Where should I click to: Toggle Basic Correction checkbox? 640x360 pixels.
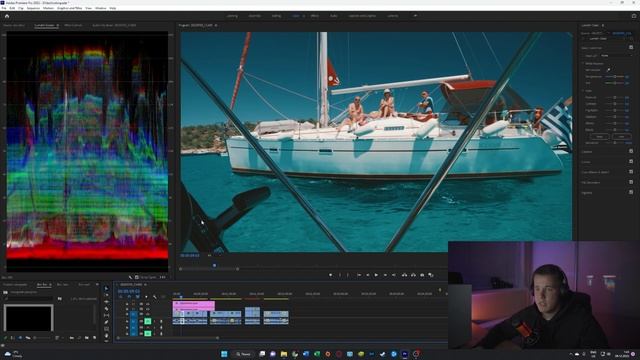point(631,48)
